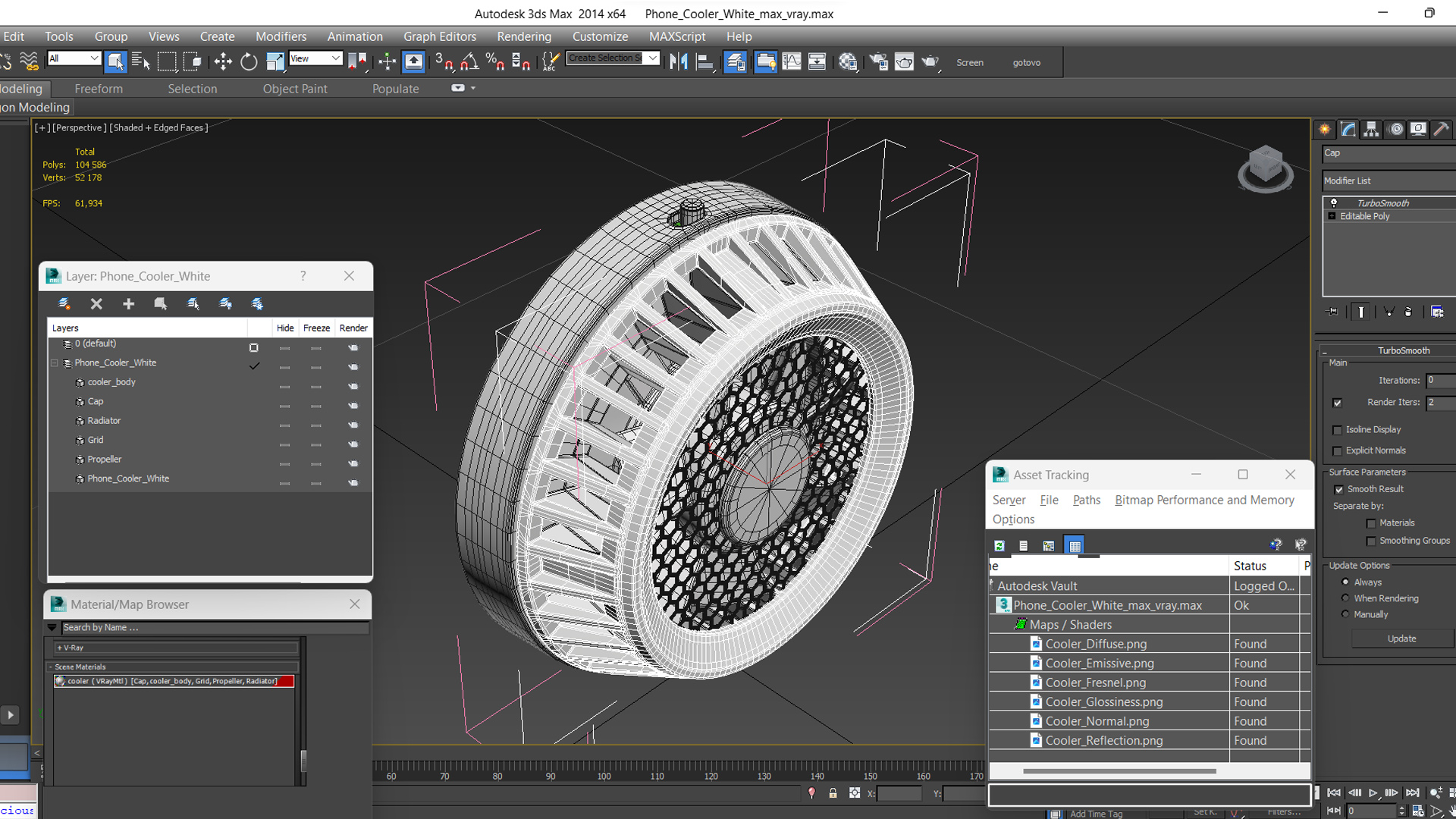
Task: Click the Update button in TurboSmooth
Action: pyautogui.click(x=1401, y=639)
